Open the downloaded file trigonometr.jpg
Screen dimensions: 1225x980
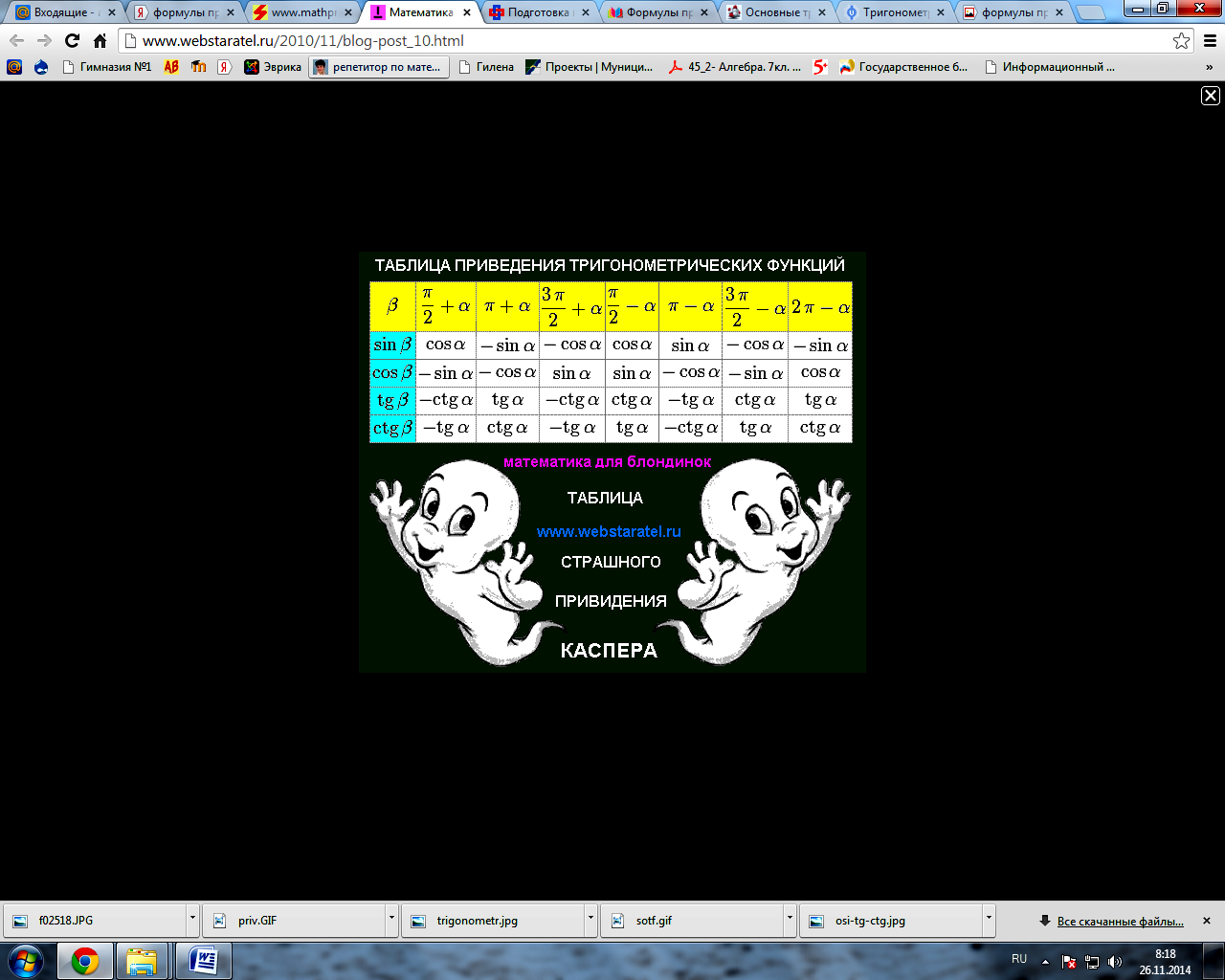[493, 921]
